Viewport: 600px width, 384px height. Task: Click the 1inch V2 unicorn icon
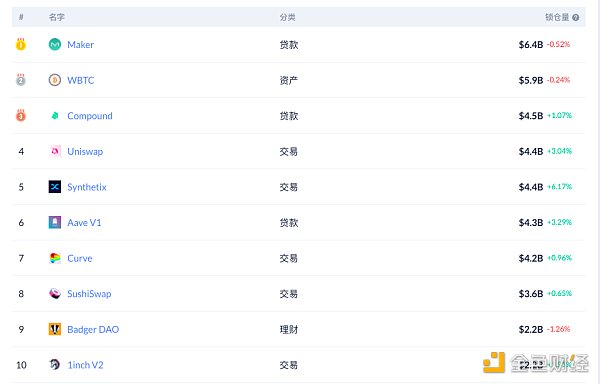pyautogui.click(x=55, y=364)
